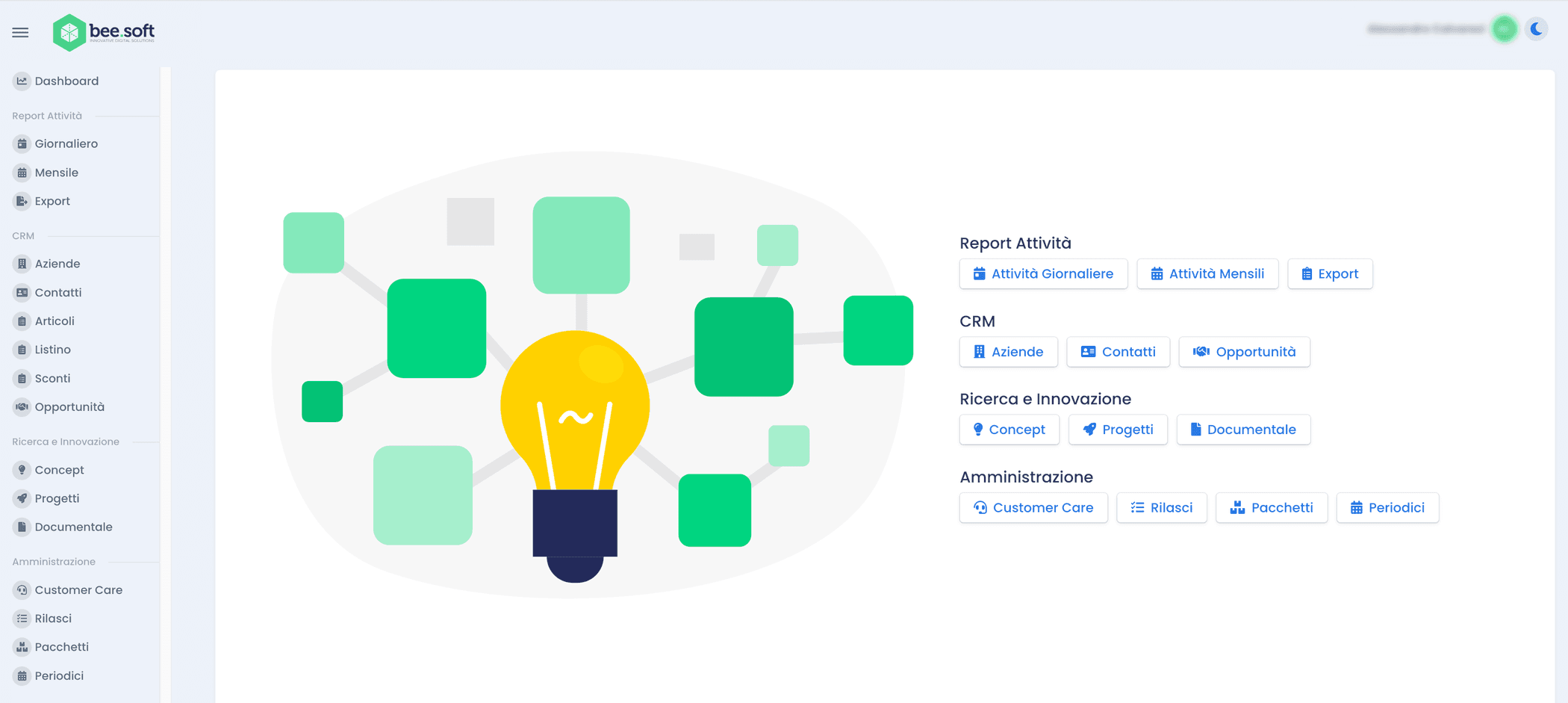Viewport: 1568px width, 703px height.
Task: Toggle the hamburger sidebar menu
Action: tap(20, 32)
